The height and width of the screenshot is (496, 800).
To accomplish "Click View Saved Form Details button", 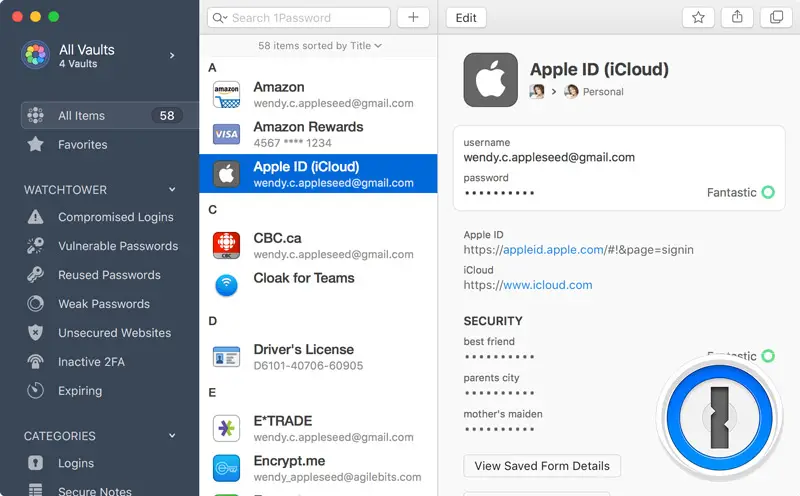I will tap(542, 466).
